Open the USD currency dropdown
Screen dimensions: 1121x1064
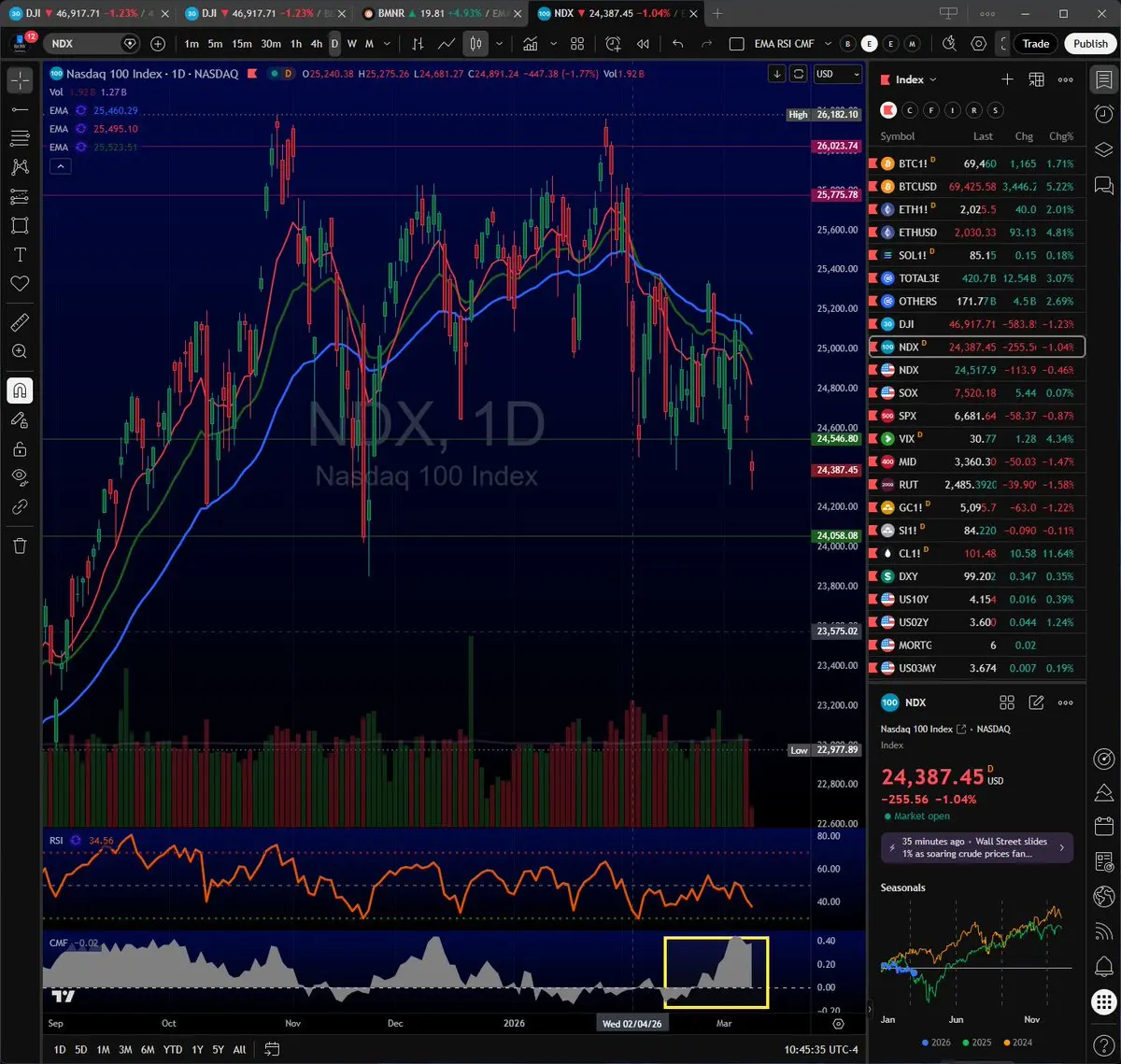click(837, 74)
